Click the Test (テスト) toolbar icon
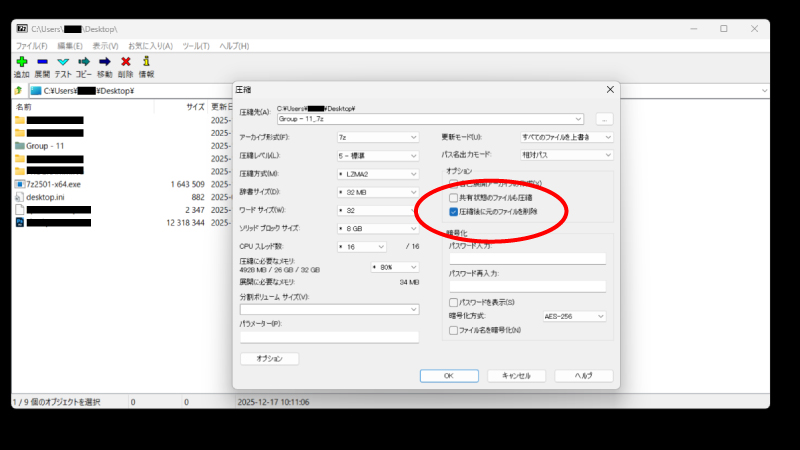Screen dimensions: 800x450 pyautogui.click(x=63, y=62)
